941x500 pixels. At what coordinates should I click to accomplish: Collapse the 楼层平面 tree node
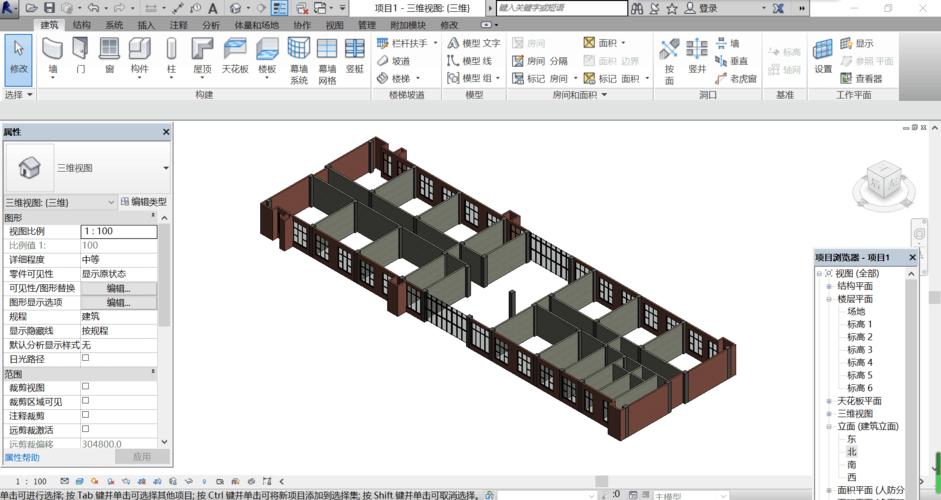tap(829, 299)
